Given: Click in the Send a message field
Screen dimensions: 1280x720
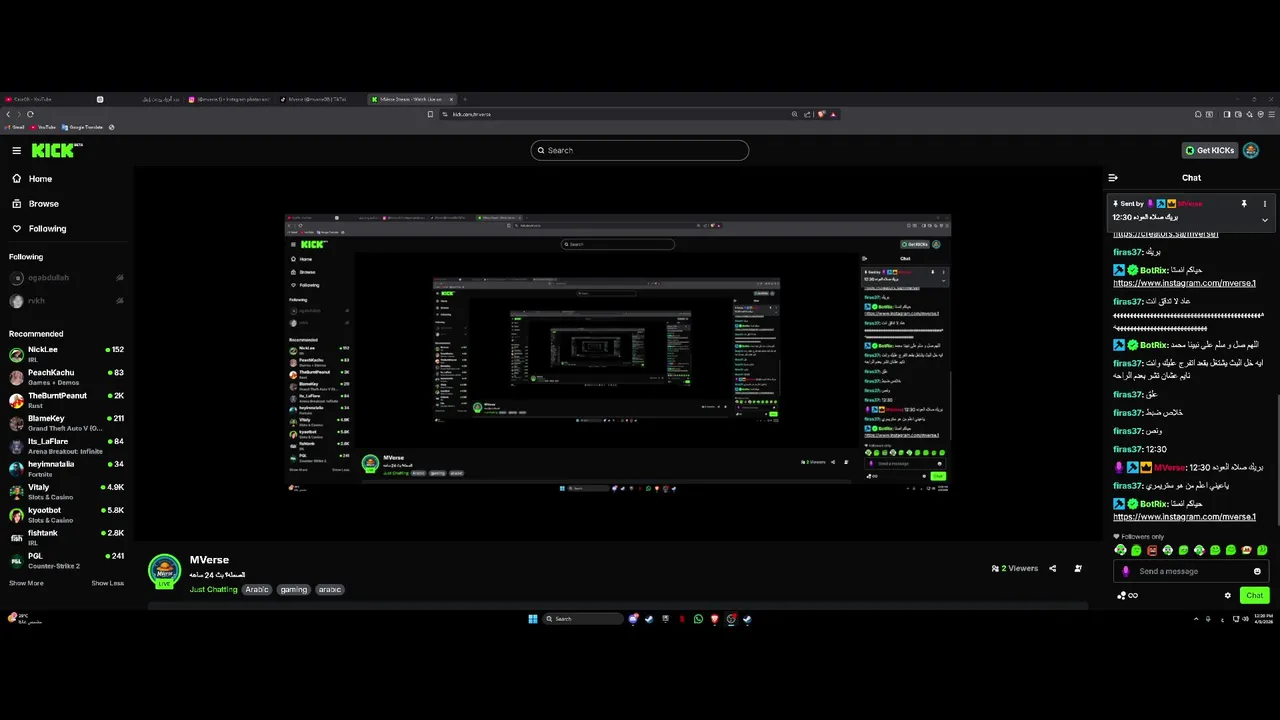Looking at the screenshot, I should [1190, 571].
